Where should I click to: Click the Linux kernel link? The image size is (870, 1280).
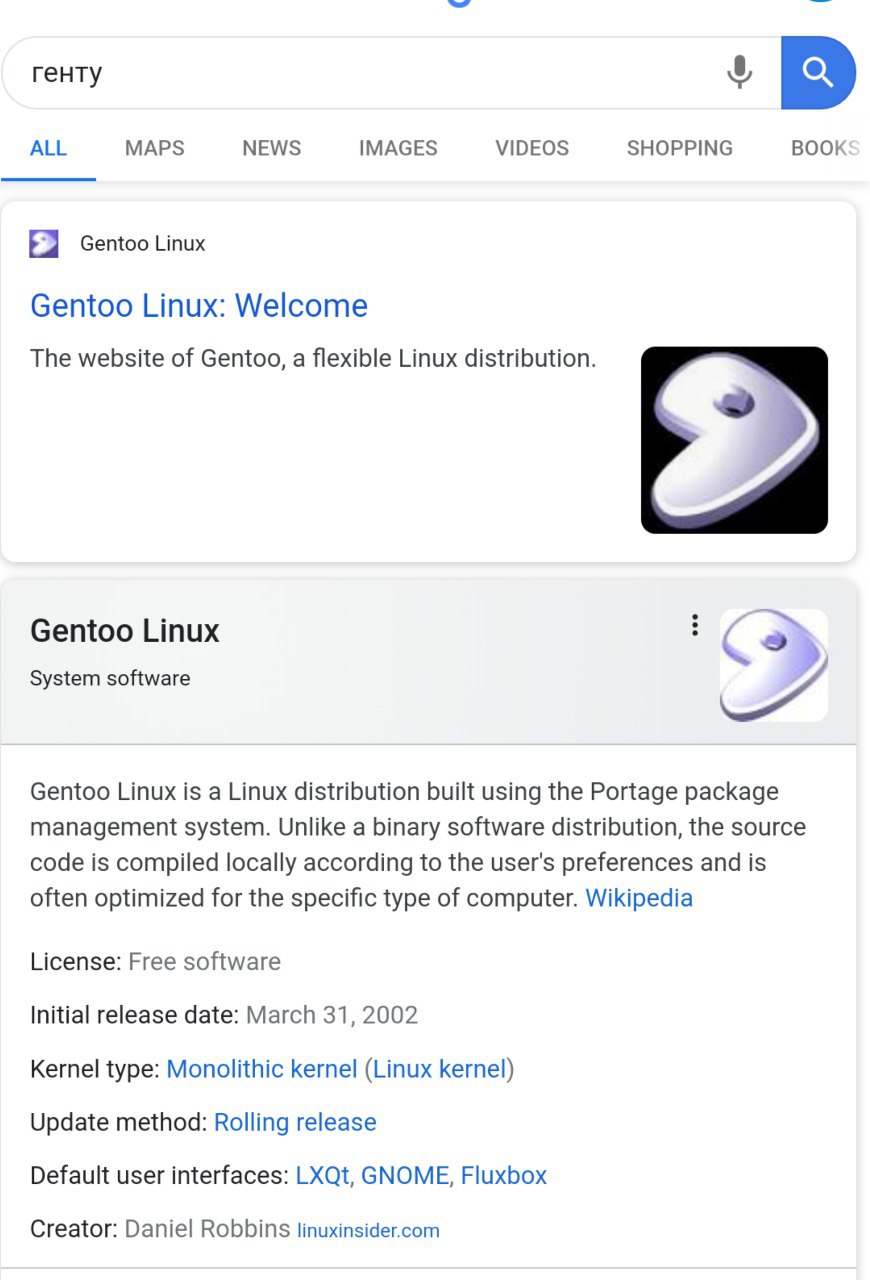tap(440, 1069)
